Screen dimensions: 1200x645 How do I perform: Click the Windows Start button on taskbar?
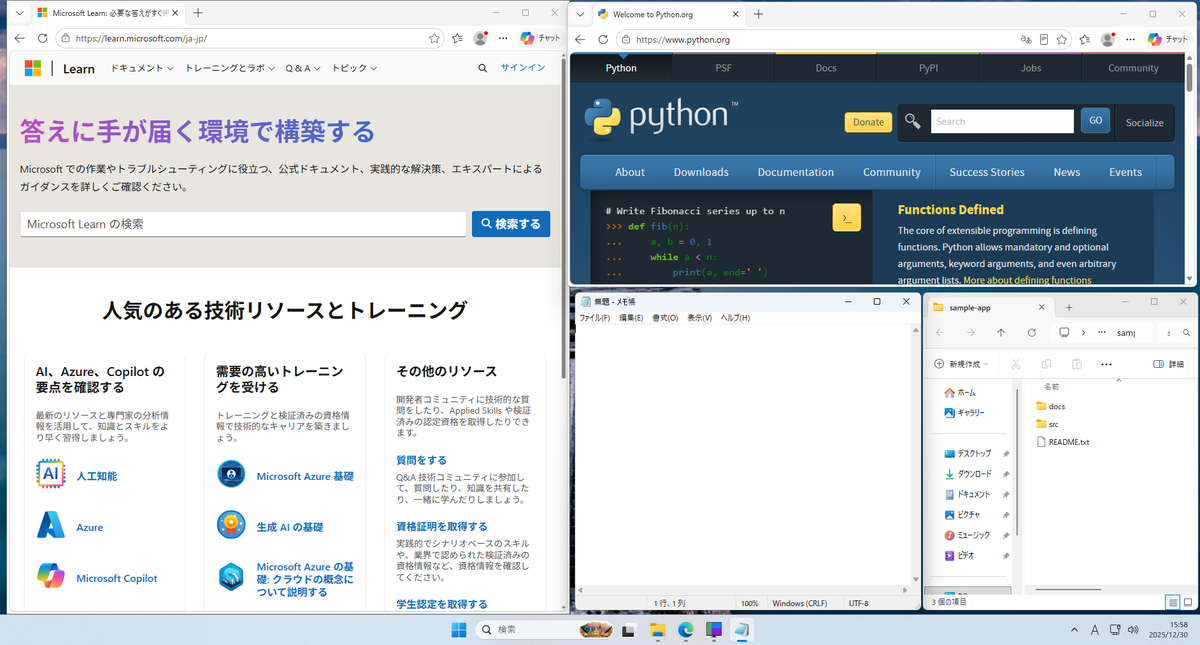[x=458, y=630]
